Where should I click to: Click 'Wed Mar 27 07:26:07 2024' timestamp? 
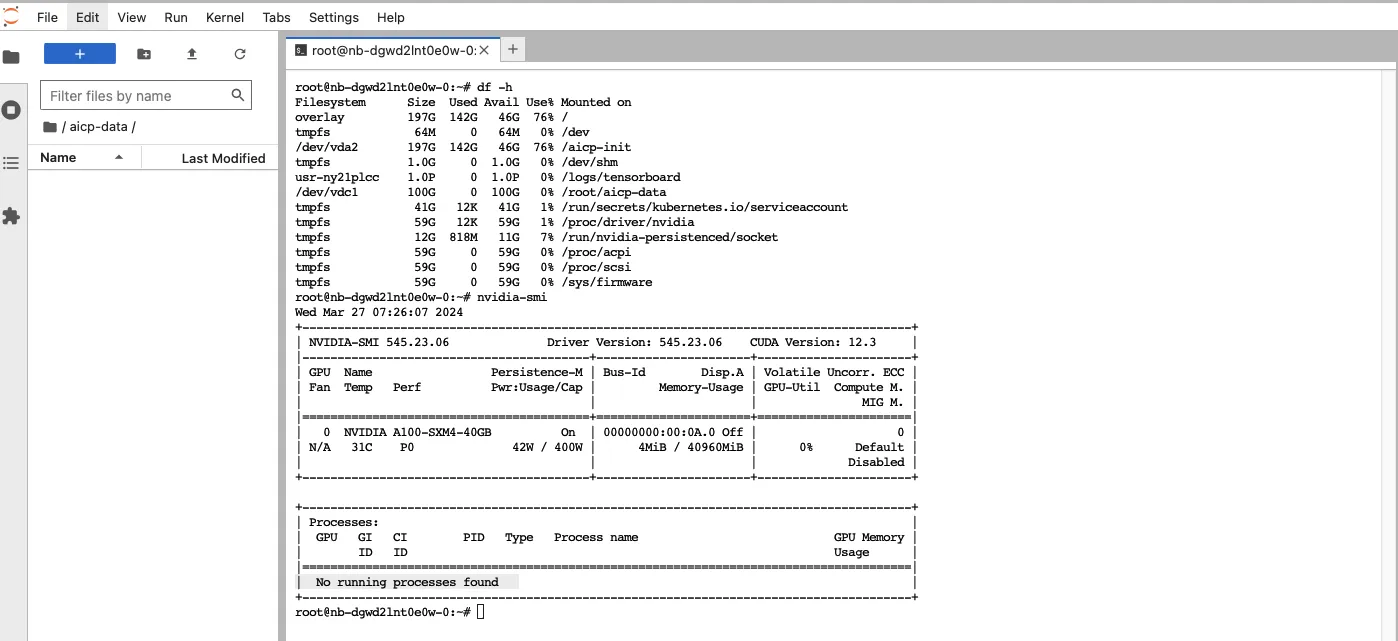(379, 312)
